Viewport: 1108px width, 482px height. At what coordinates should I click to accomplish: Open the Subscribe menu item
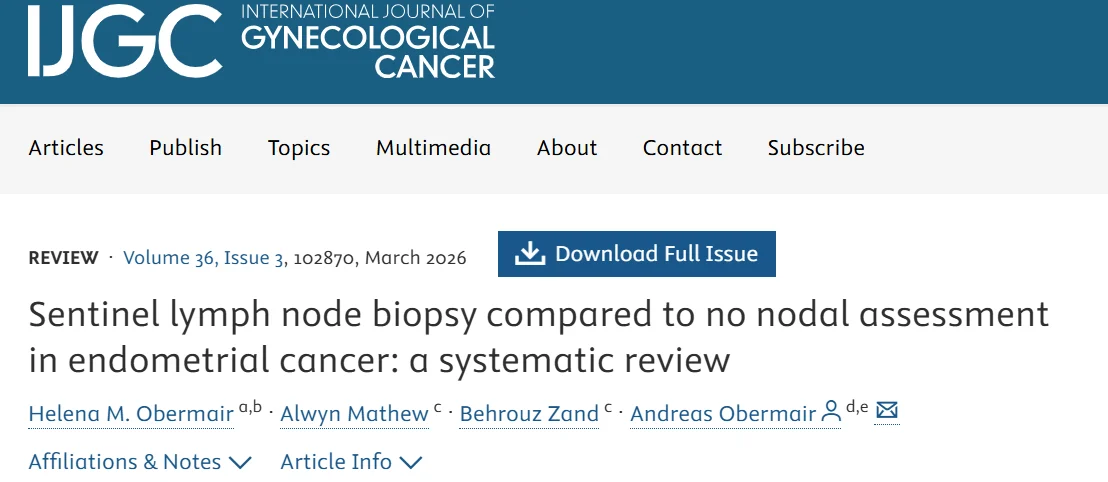pos(816,148)
